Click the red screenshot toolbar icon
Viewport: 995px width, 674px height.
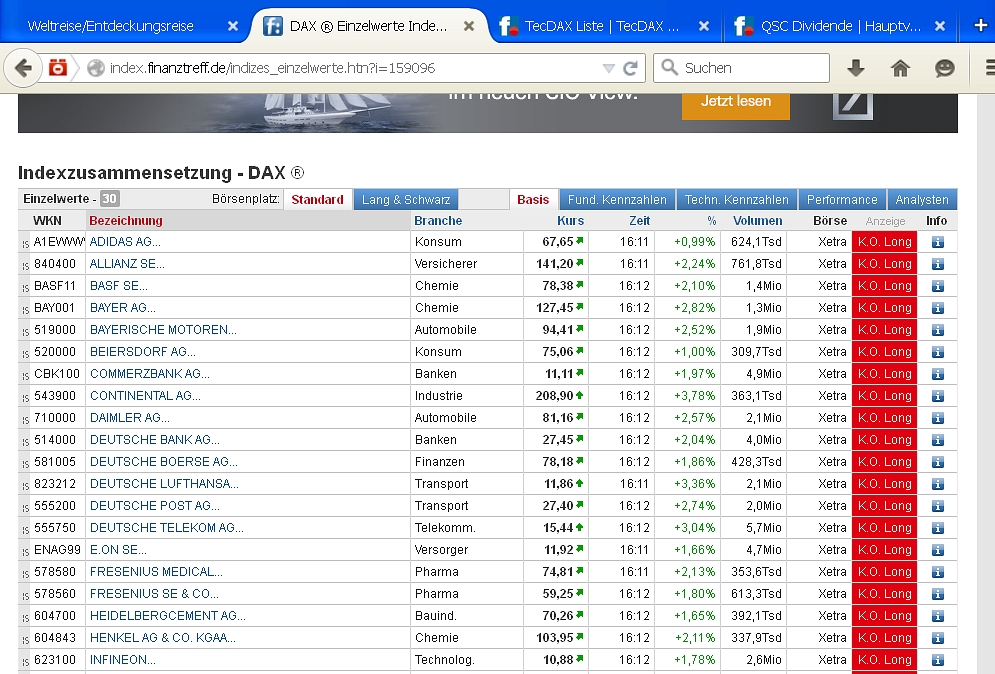pyautogui.click(x=58, y=67)
